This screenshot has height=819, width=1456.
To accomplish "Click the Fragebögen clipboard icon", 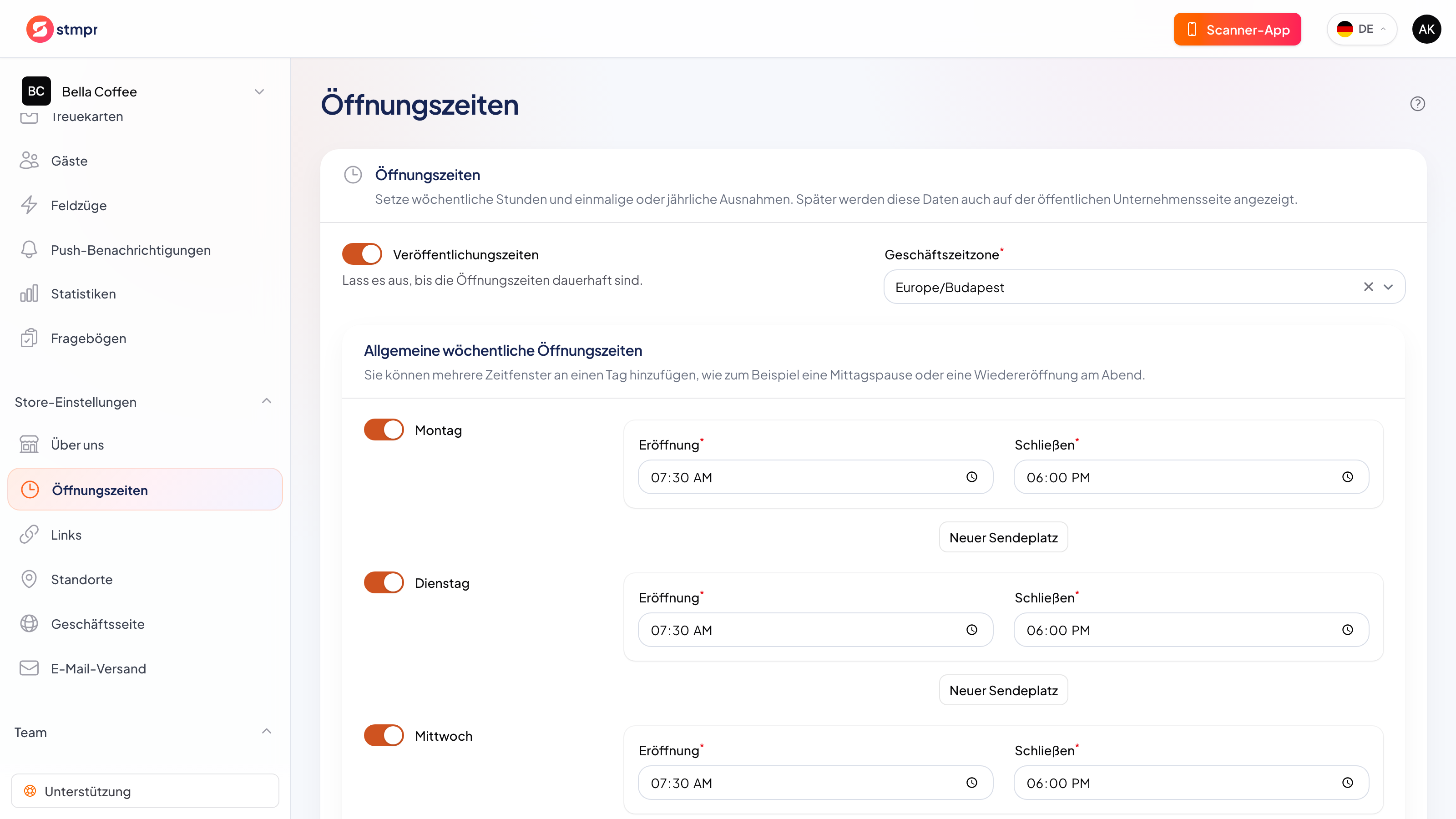I will tap(29, 338).
